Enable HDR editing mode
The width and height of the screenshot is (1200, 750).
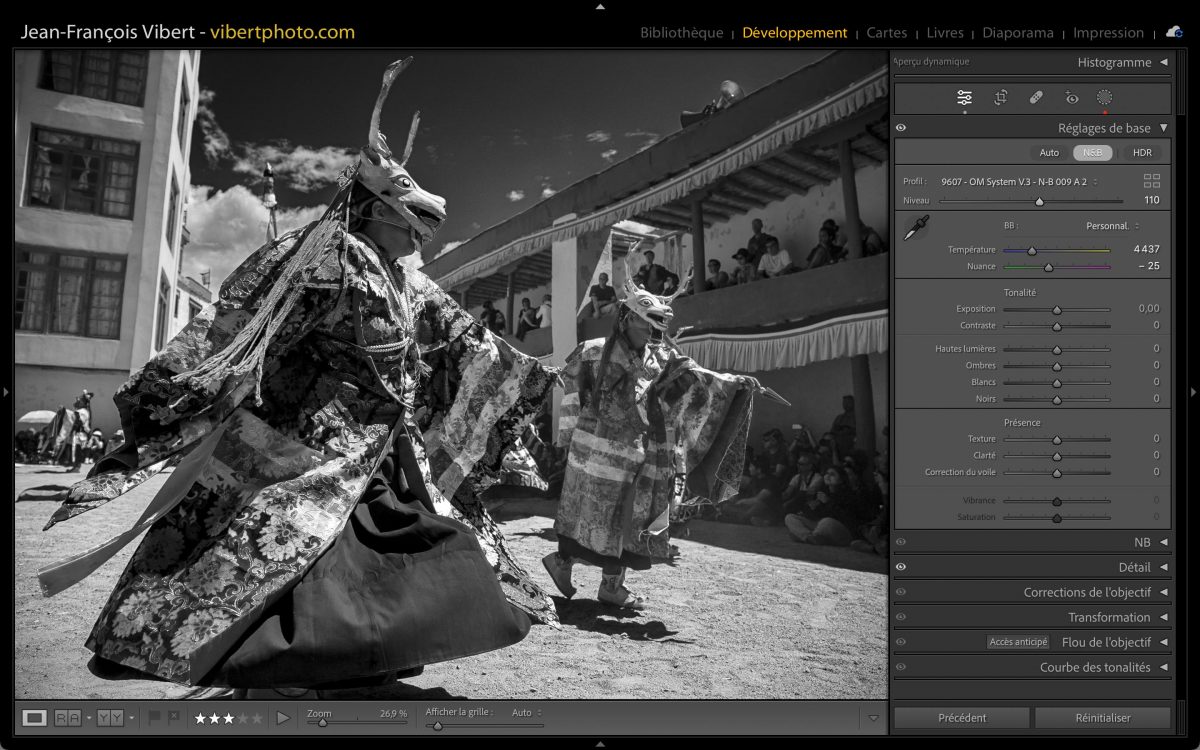coord(1142,153)
